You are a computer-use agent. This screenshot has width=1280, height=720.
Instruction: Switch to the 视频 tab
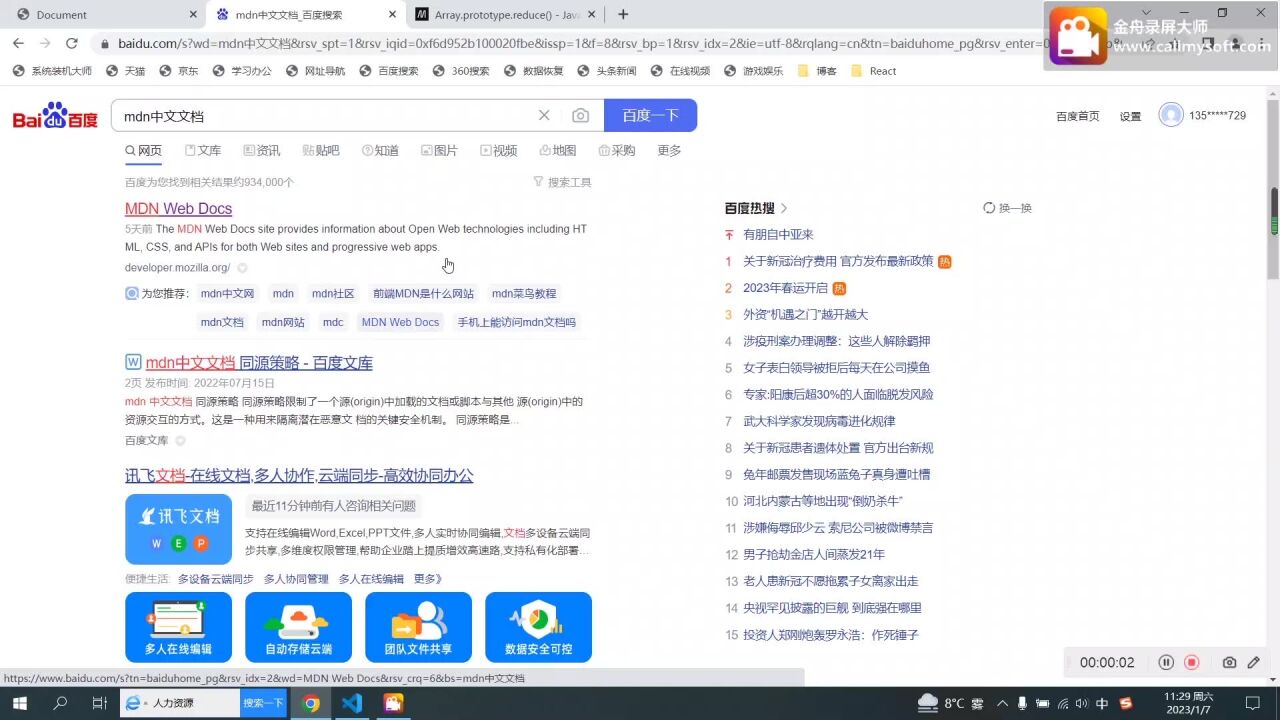(499, 151)
